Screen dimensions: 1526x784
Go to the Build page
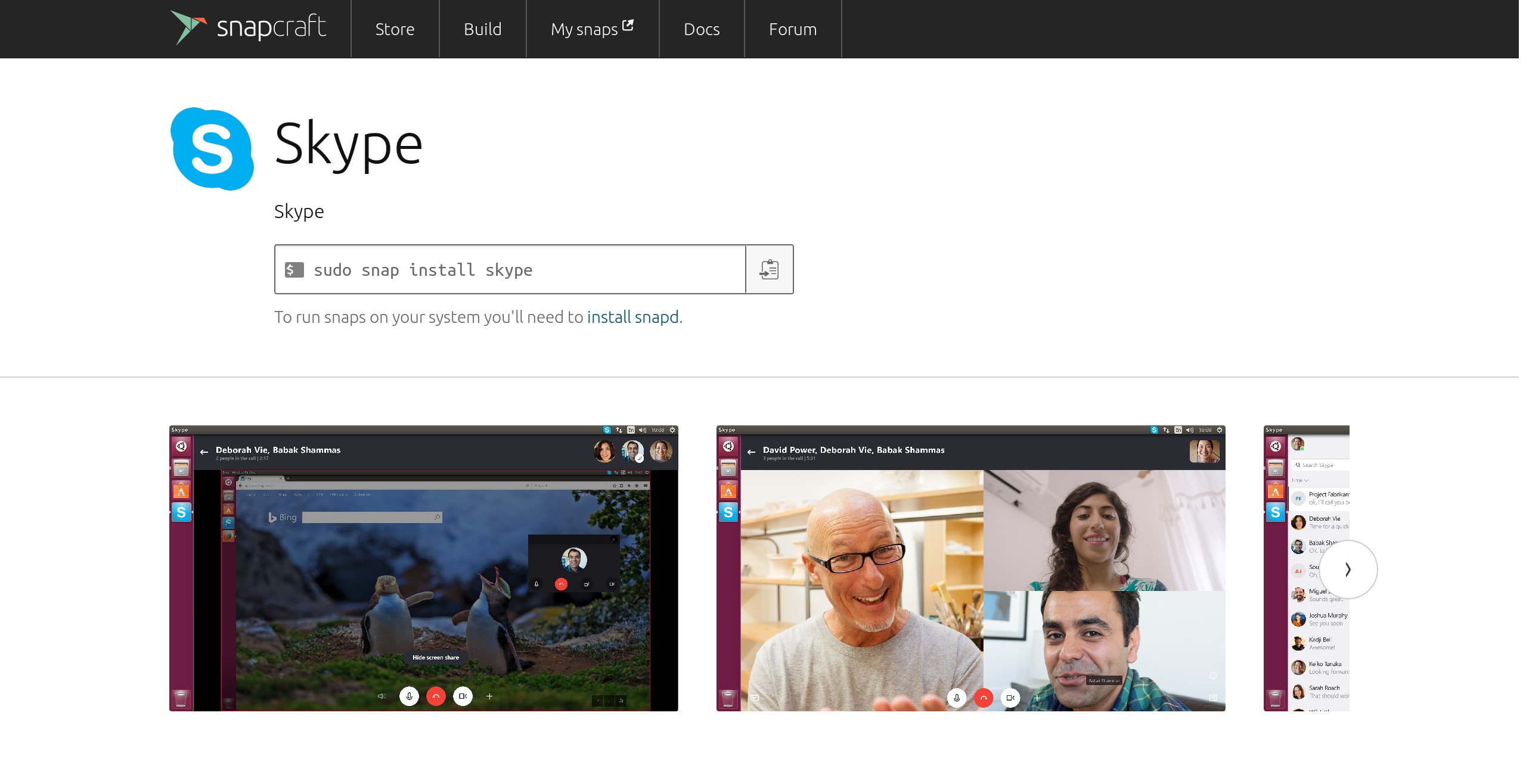point(482,29)
